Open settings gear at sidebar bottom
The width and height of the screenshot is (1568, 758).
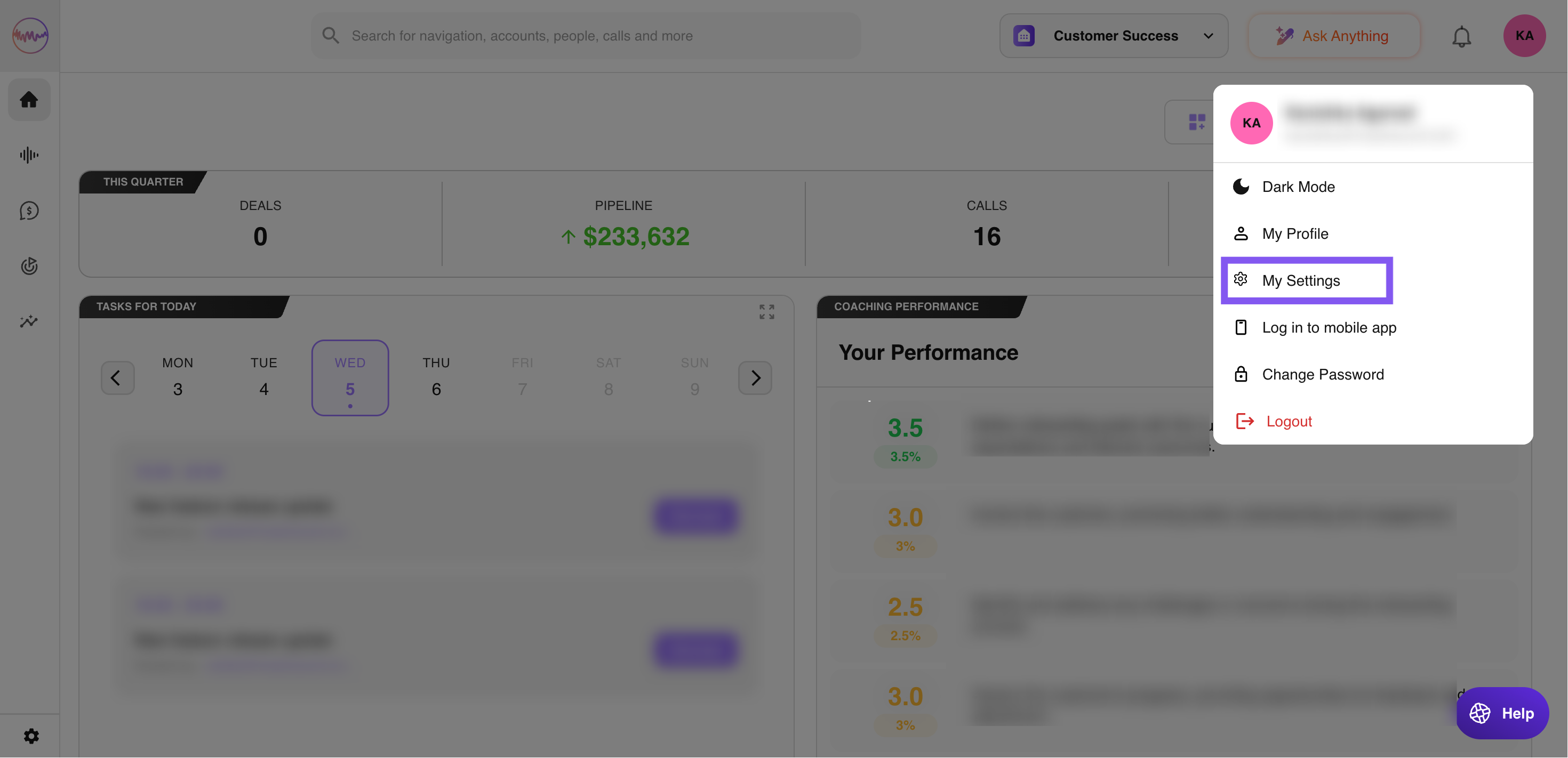click(x=31, y=736)
